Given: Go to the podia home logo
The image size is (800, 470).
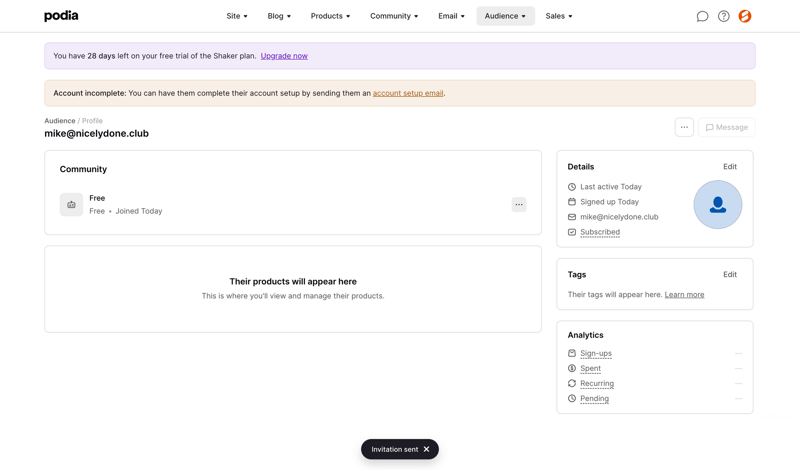Looking at the screenshot, I should pos(61,16).
